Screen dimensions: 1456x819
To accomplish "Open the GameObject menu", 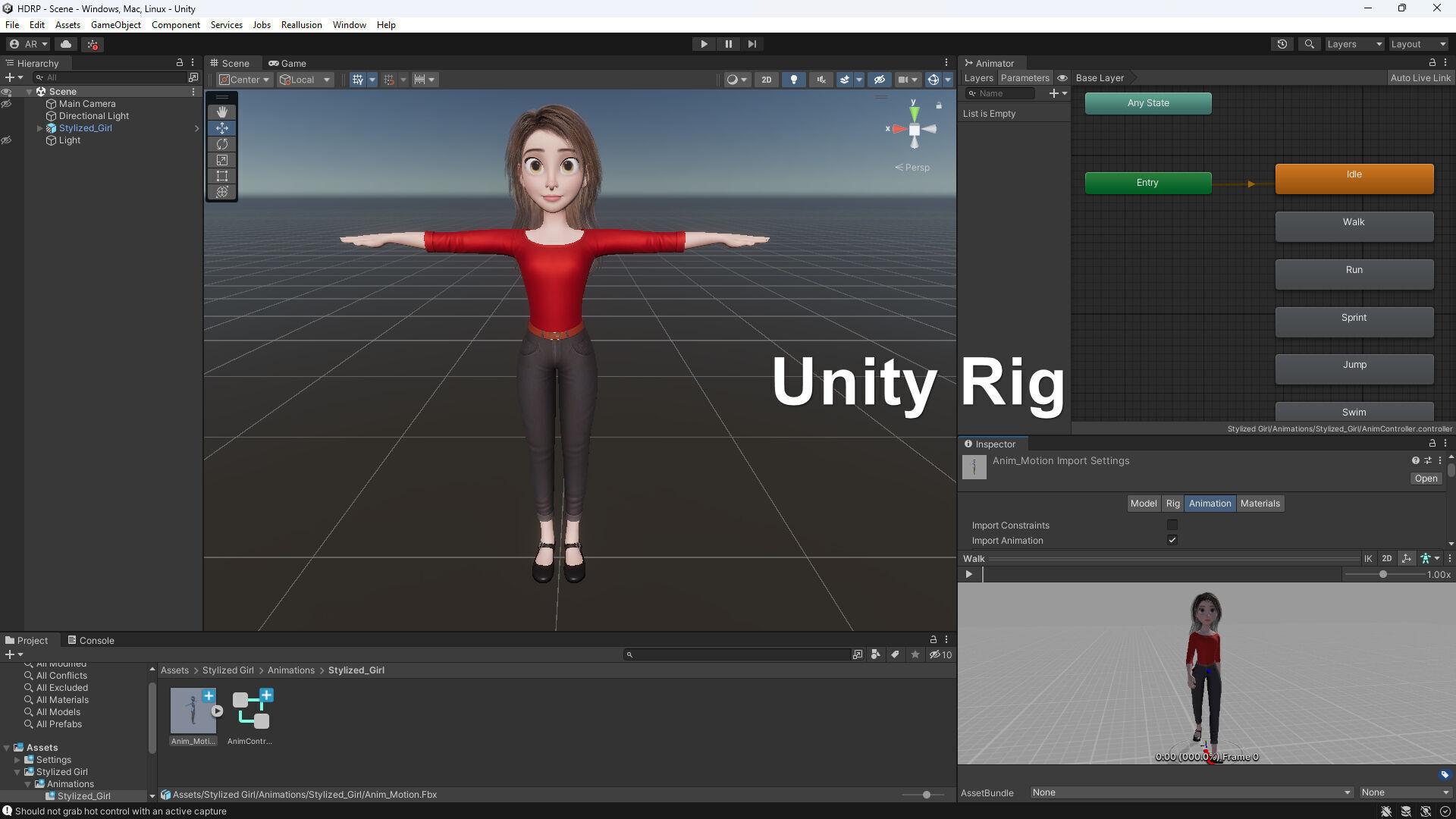I will [115, 25].
